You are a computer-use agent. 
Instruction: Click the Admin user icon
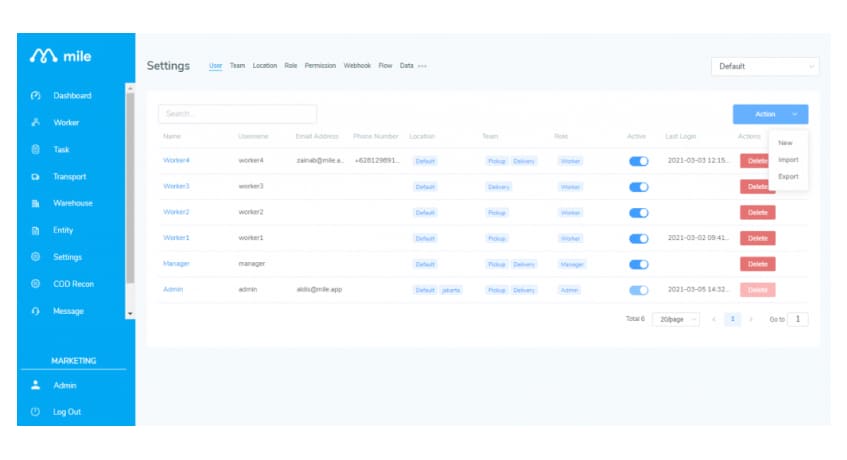(x=36, y=385)
